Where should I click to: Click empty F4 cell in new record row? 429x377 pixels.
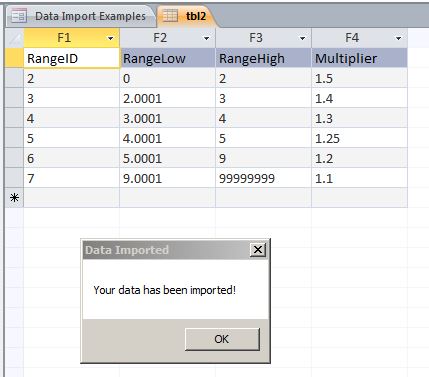tap(359, 198)
